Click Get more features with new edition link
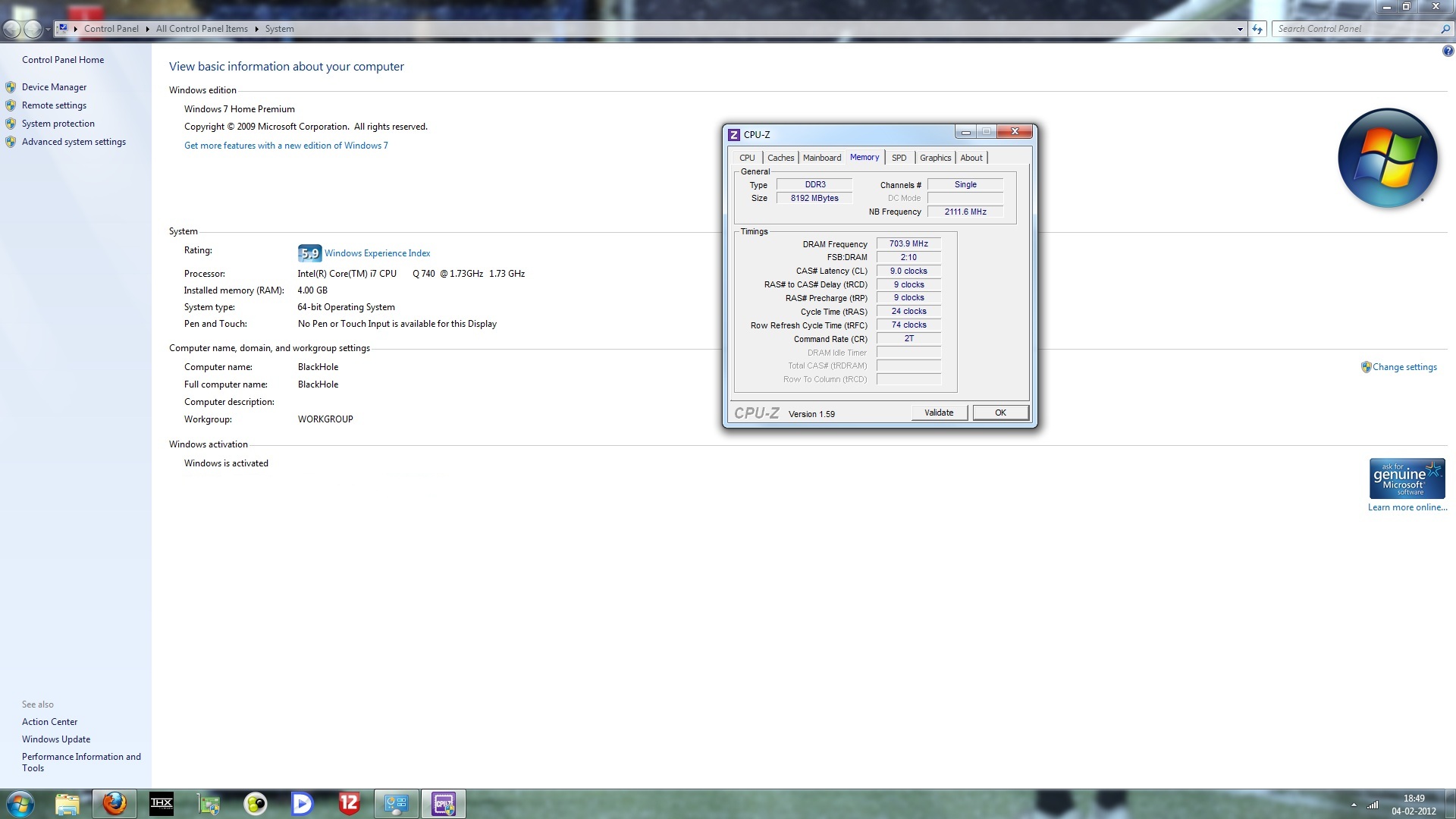The height and width of the screenshot is (819, 1456). pyautogui.click(x=286, y=146)
